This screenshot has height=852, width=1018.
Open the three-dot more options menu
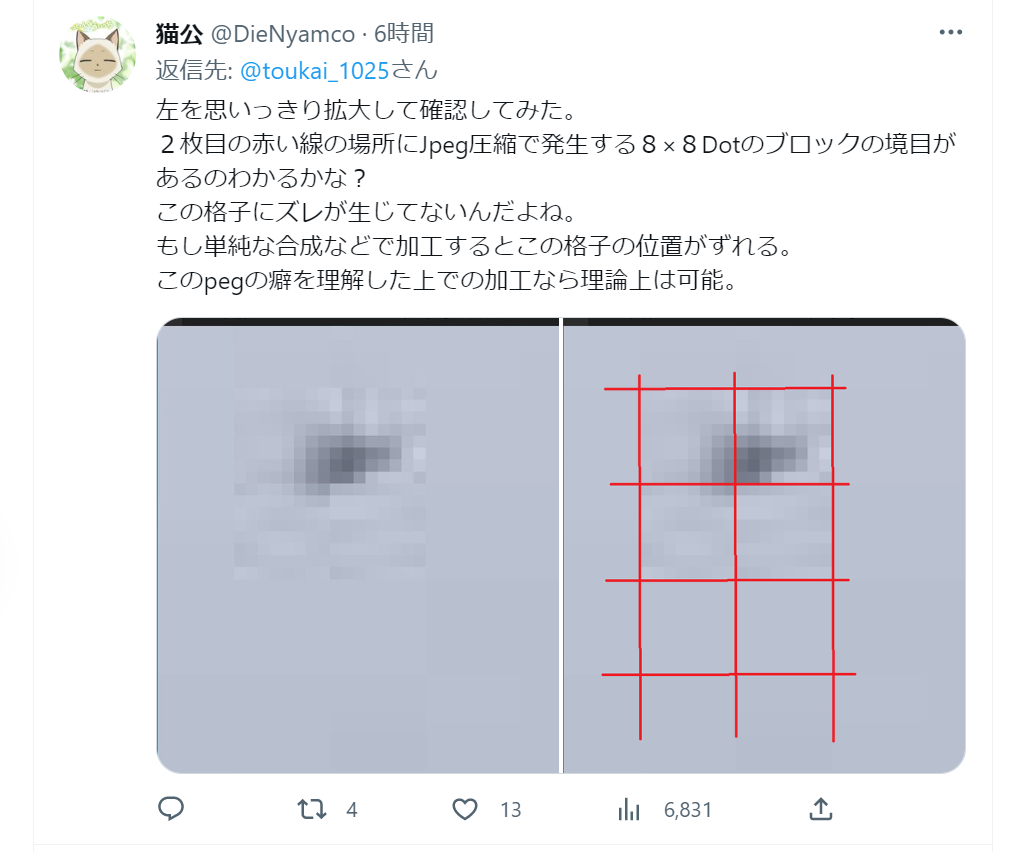[950, 32]
